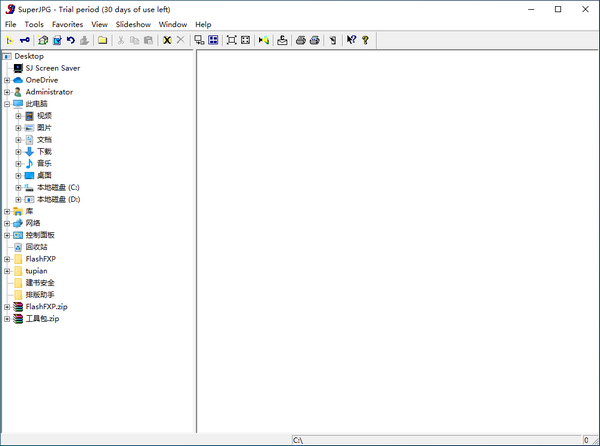Click the full screen expand icon
The width and height of the screenshot is (600, 446).
point(245,40)
